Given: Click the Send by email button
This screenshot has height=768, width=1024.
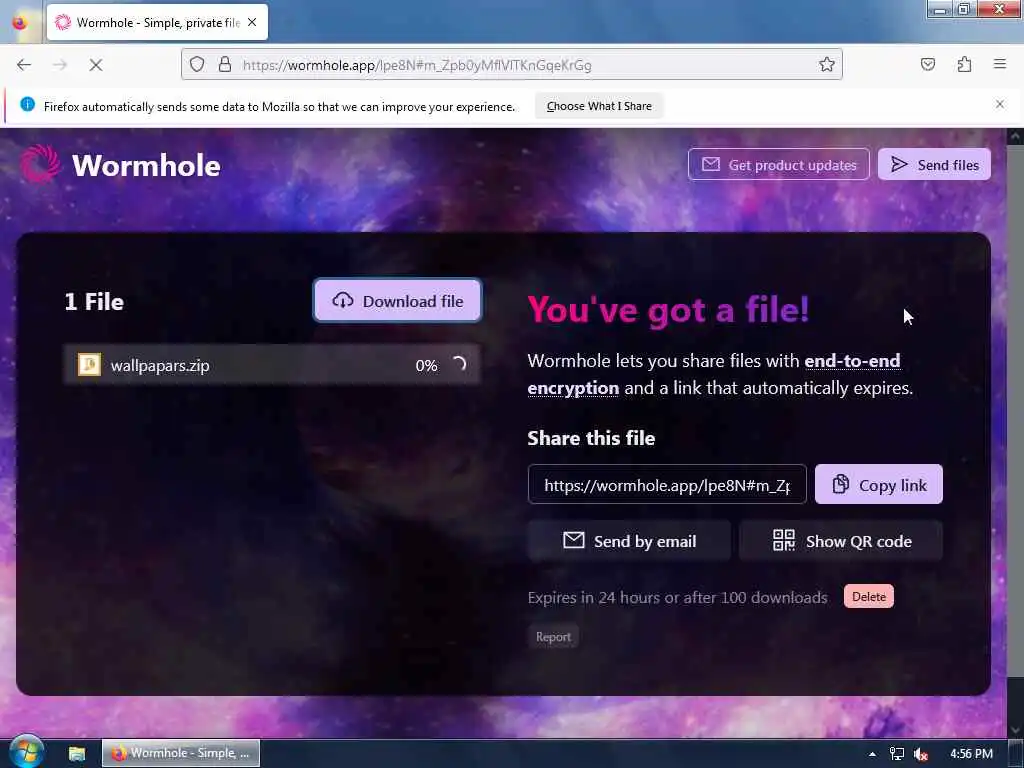Looking at the screenshot, I should (x=629, y=541).
